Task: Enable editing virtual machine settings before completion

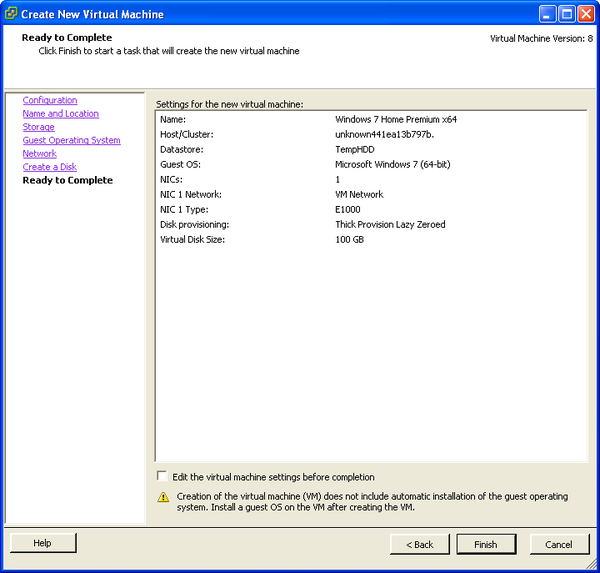Action: [163, 477]
